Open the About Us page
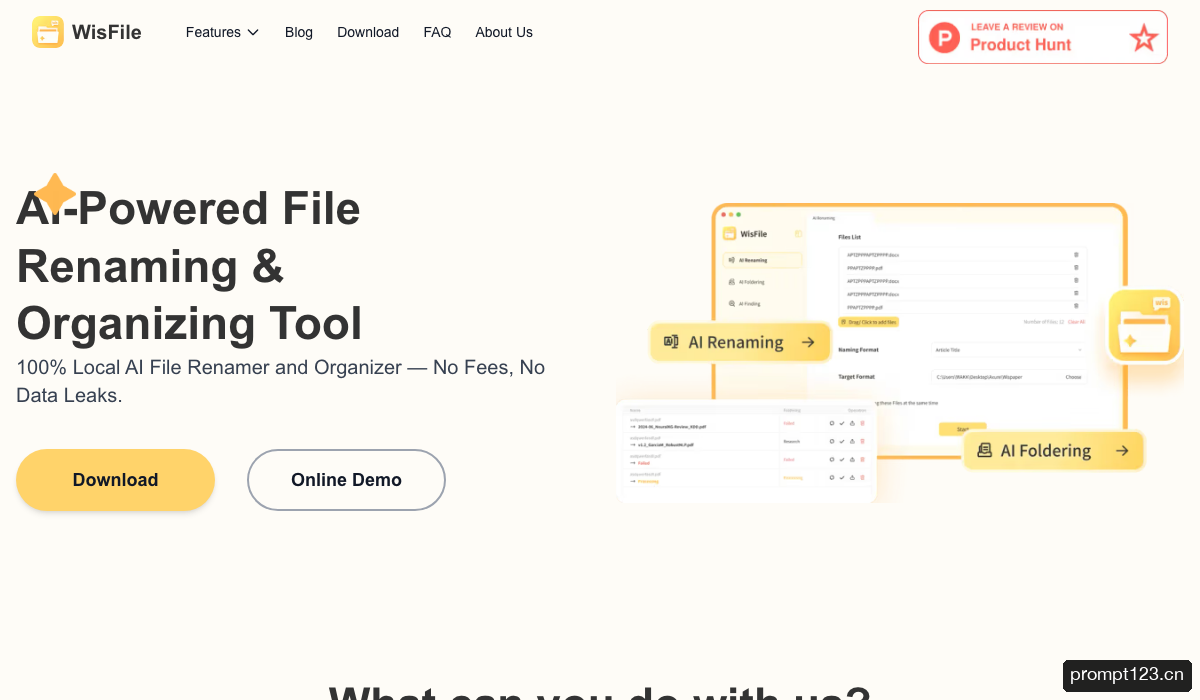The height and width of the screenshot is (700, 1200). 504,32
